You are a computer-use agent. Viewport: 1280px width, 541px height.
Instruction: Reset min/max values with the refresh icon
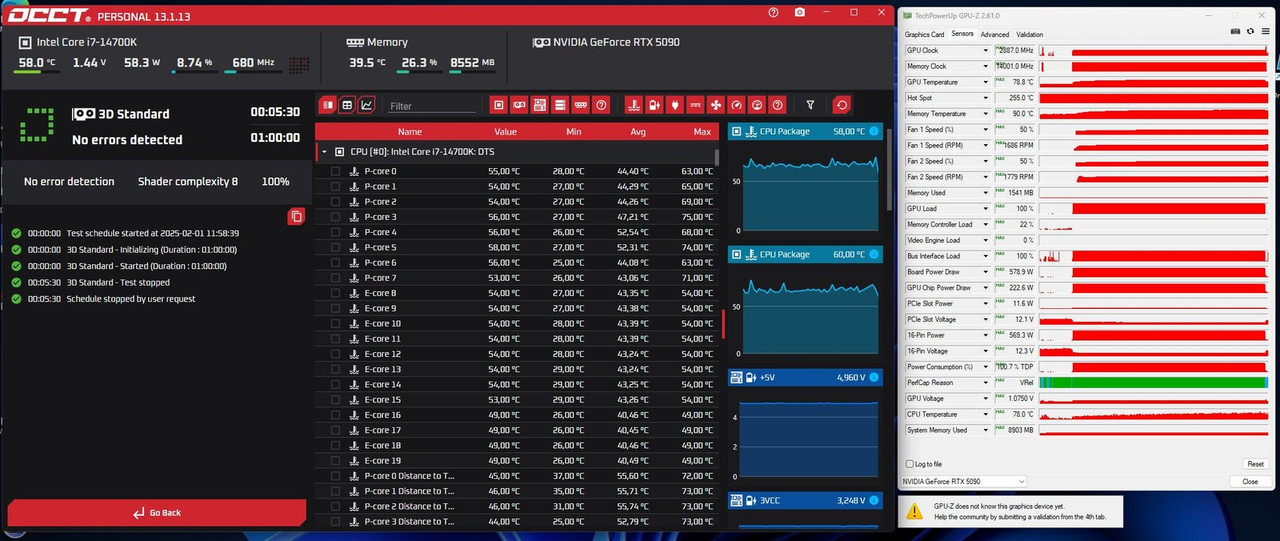pos(841,105)
